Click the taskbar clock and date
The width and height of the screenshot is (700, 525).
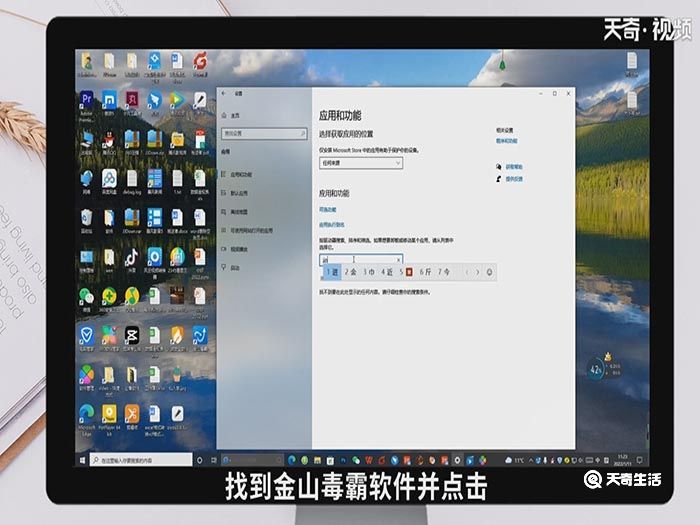[x=622, y=460]
